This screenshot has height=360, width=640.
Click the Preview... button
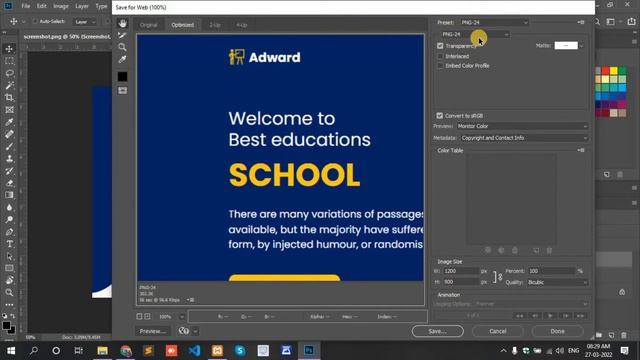153,331
